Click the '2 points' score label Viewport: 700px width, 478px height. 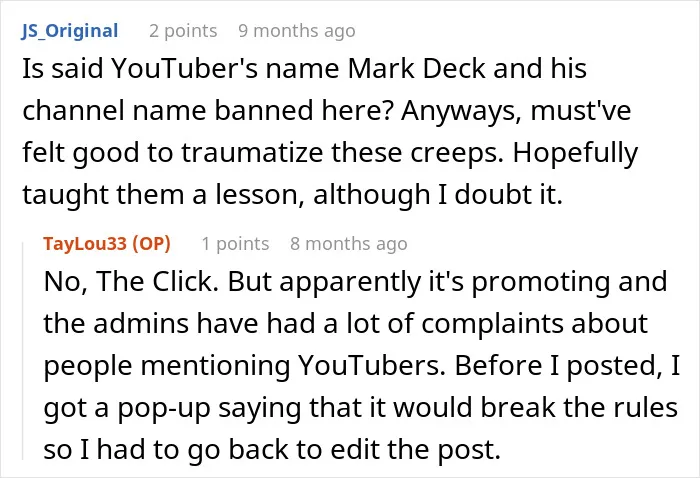coord(183,31)
